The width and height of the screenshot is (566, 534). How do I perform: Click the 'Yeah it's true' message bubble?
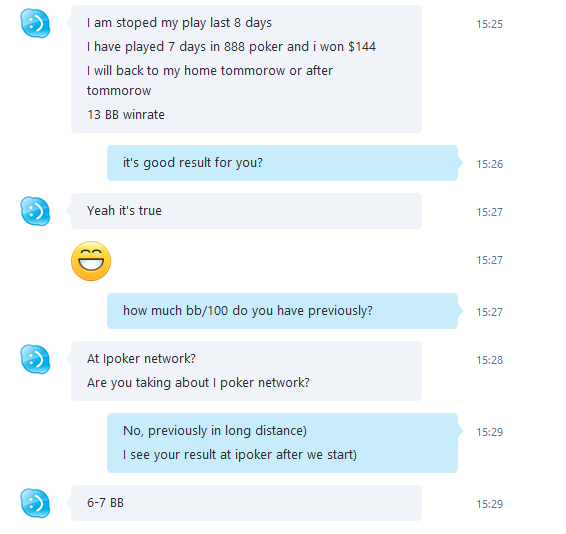pos(246,211)
